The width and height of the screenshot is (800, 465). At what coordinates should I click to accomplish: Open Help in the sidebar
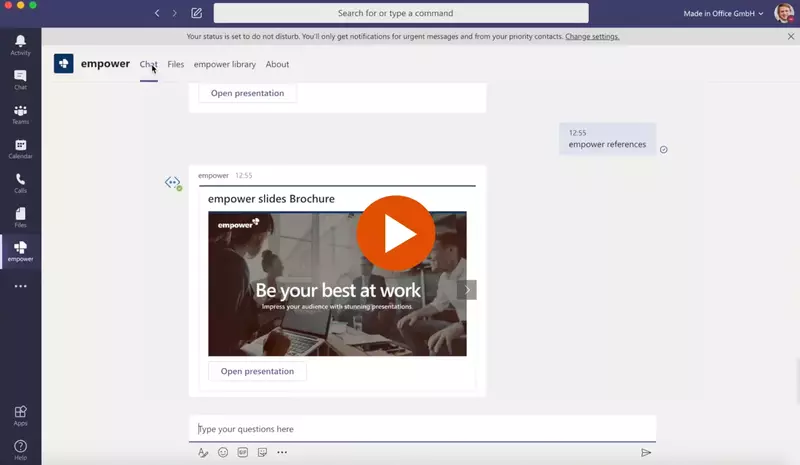(x=20, y=450)
